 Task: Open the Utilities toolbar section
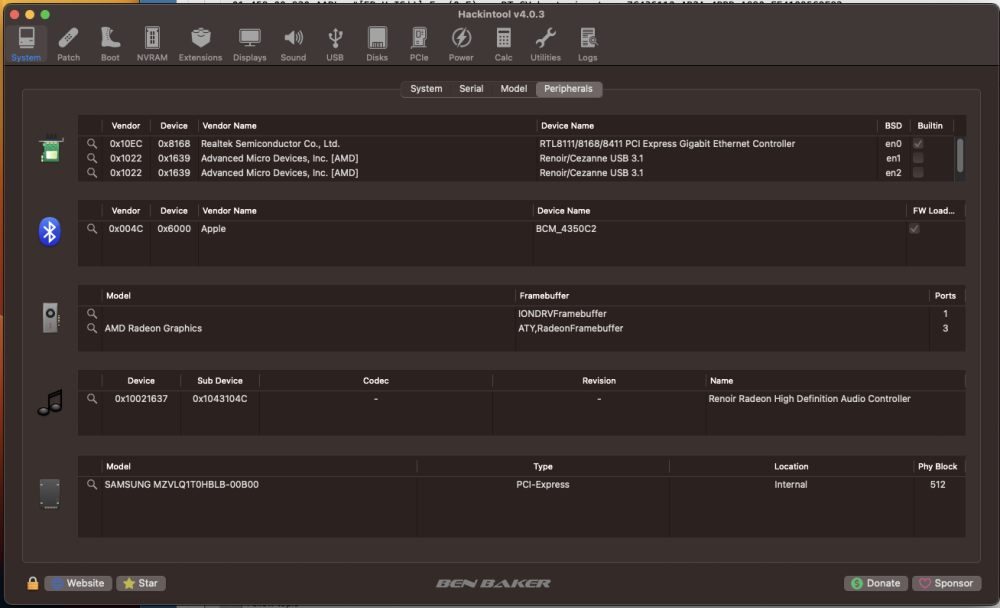(545, 44)
